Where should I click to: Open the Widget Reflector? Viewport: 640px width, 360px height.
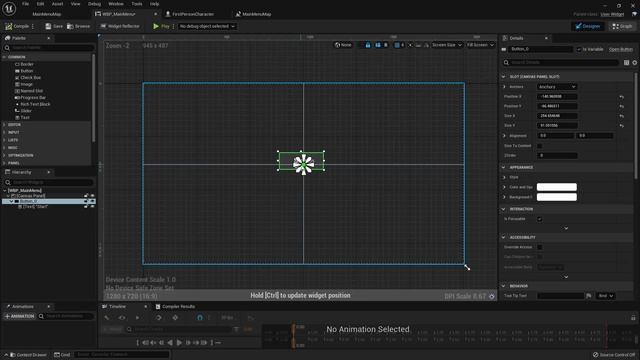click(x=120, y=26)
